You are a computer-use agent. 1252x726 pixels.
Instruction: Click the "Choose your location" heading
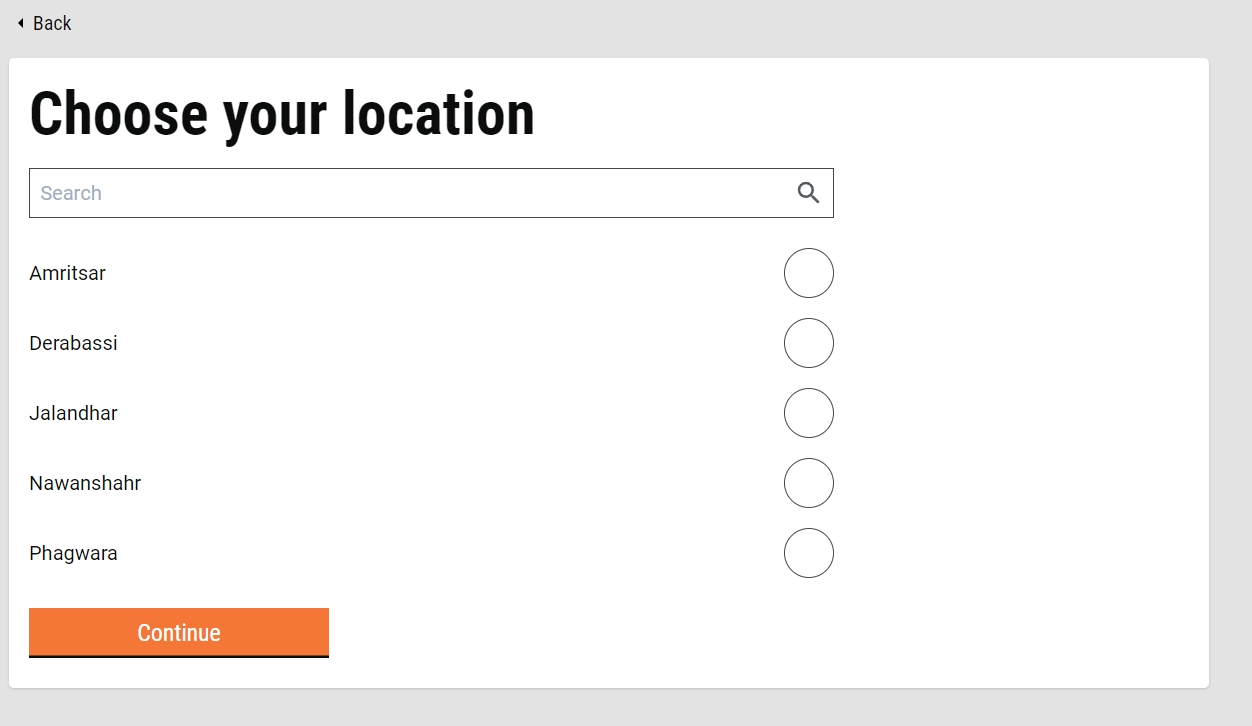point(282,113)
